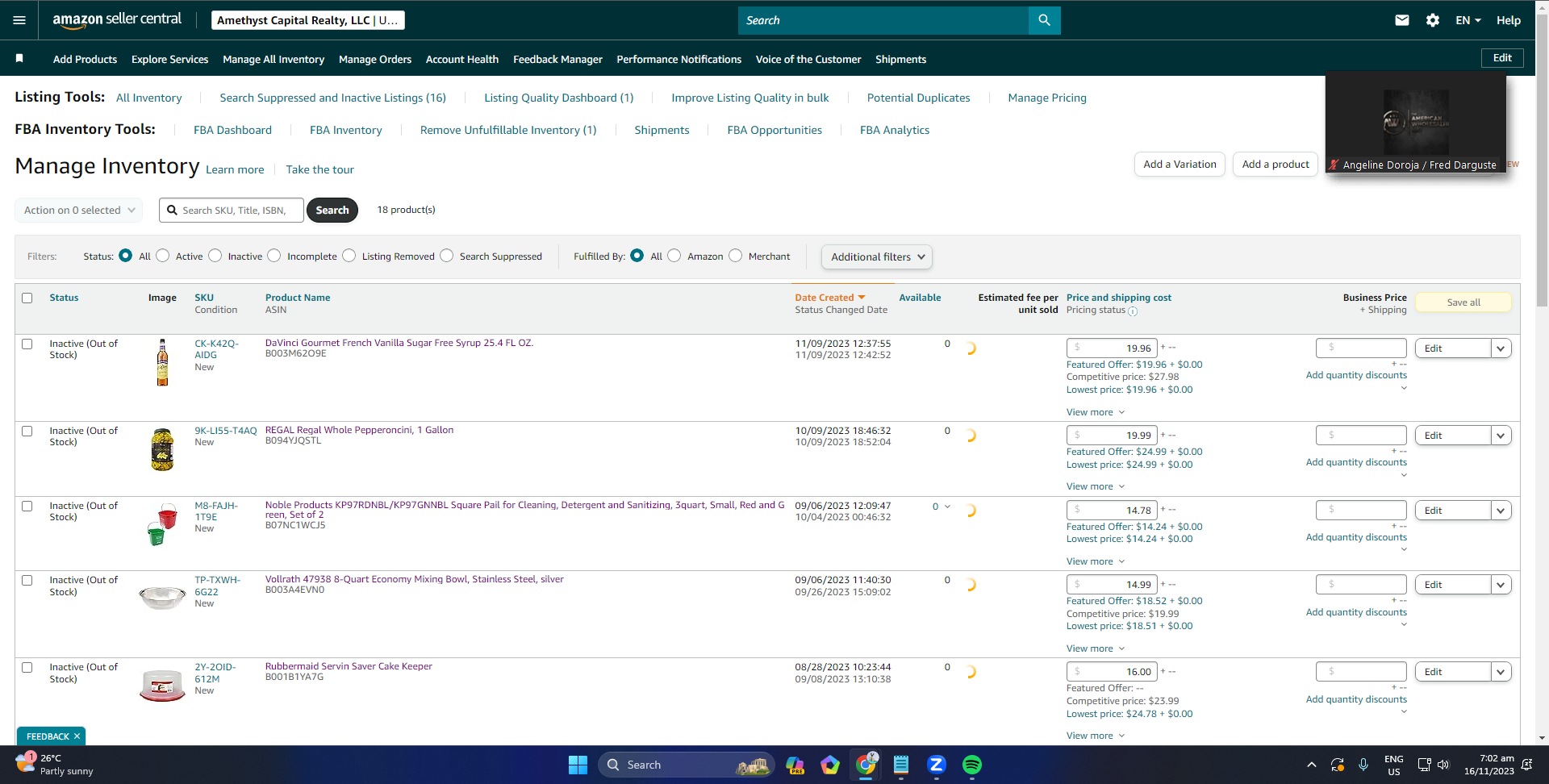Click the Rubbermaid Cake Keeper product image

coord(162,686)
